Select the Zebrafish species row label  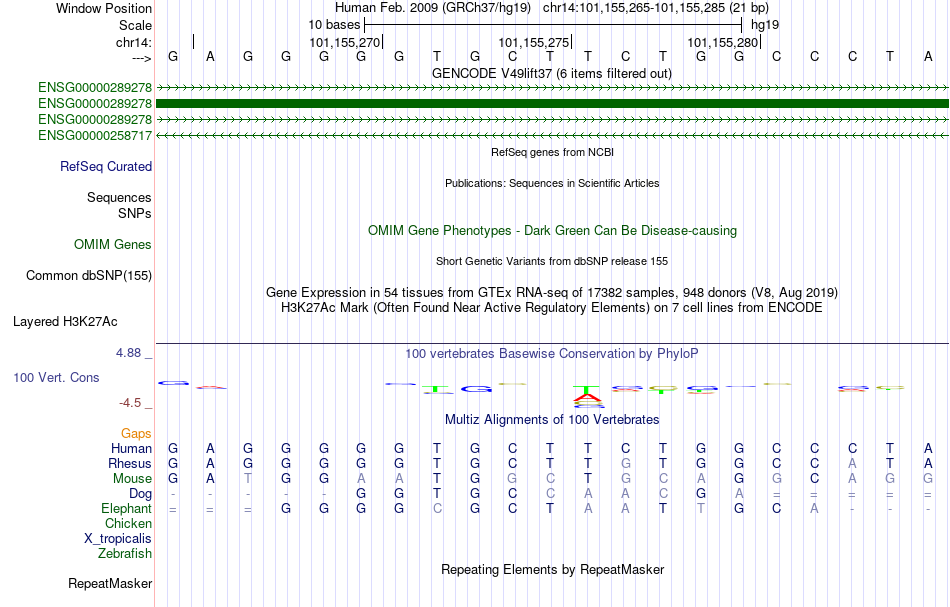pos(125,553)
